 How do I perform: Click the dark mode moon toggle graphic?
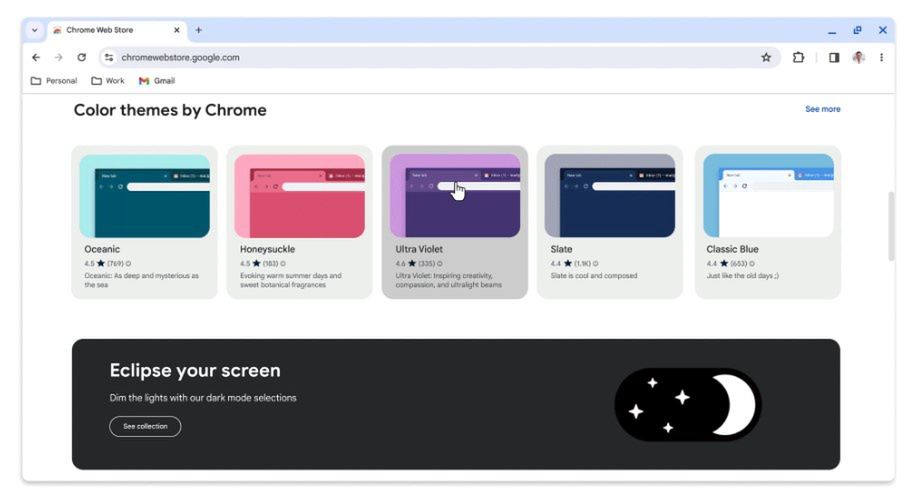click(687, 405)
